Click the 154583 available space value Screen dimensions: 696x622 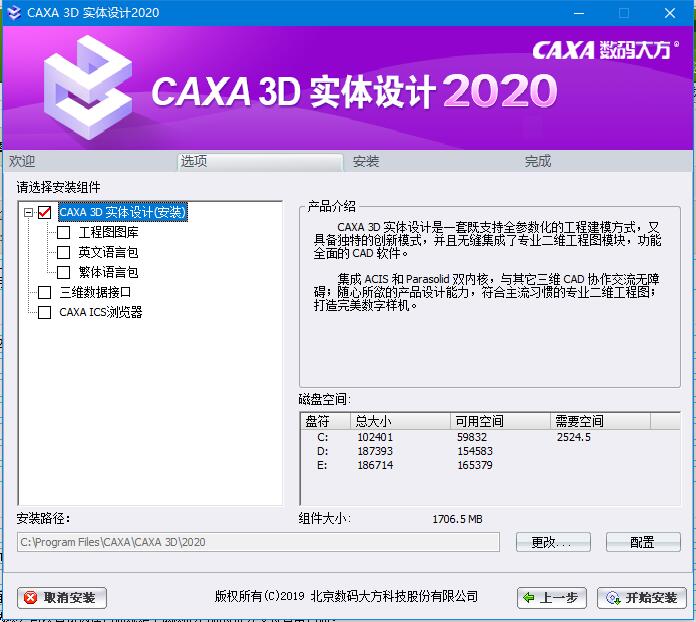475,452
